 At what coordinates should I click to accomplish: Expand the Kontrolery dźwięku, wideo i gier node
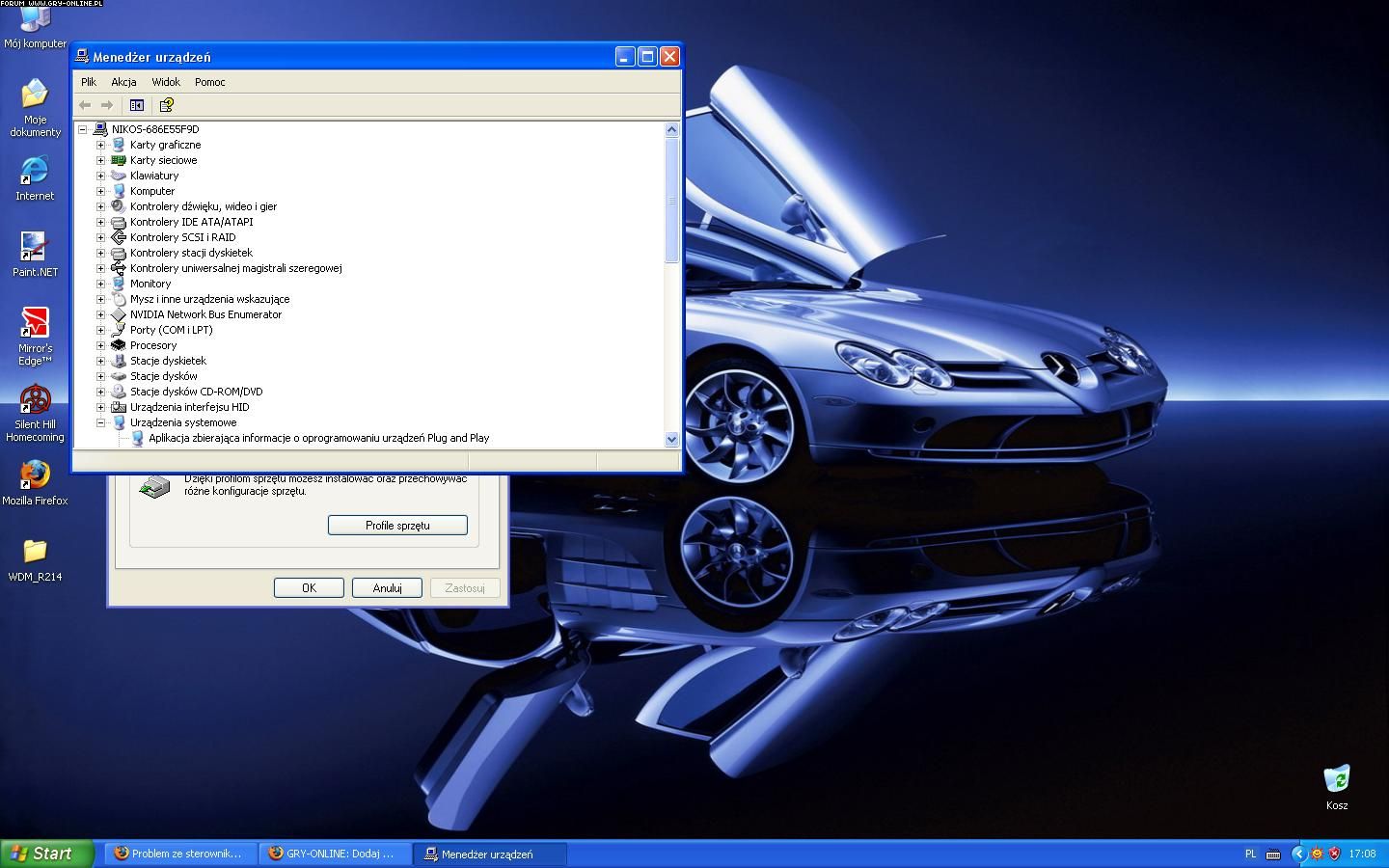[100, 206]
